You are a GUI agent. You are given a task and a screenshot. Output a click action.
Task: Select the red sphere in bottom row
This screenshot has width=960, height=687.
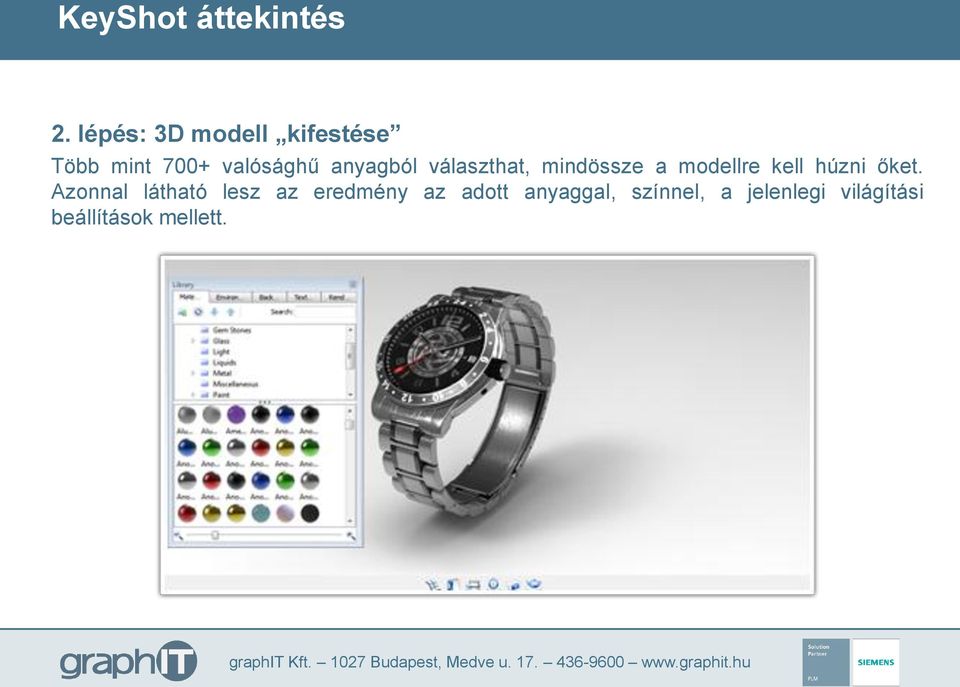click(x=187, y=513)
